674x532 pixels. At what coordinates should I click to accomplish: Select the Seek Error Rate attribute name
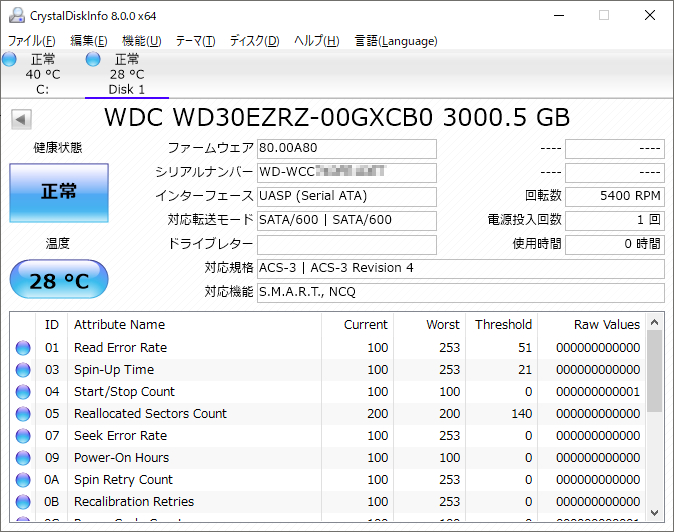(120, 436)
